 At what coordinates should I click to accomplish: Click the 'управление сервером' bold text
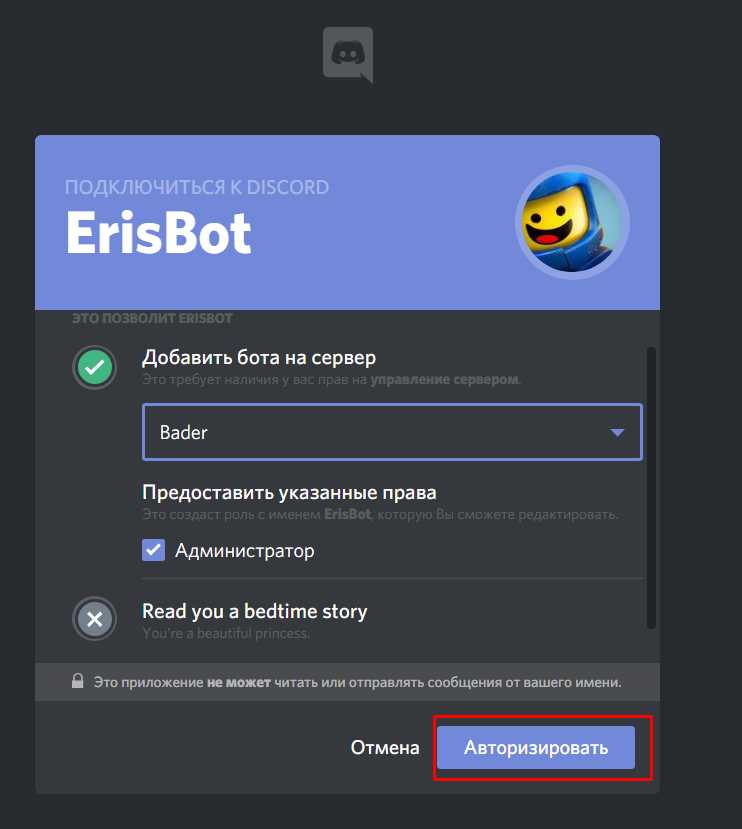[444, 380]
